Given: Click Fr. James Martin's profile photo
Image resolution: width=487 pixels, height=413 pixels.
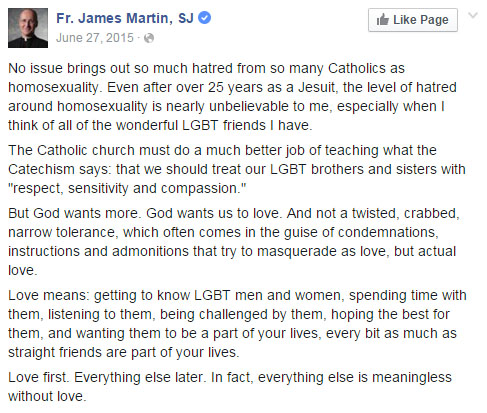Looking at the screenshot, I should pyautogui.click(x=28, y=28).
